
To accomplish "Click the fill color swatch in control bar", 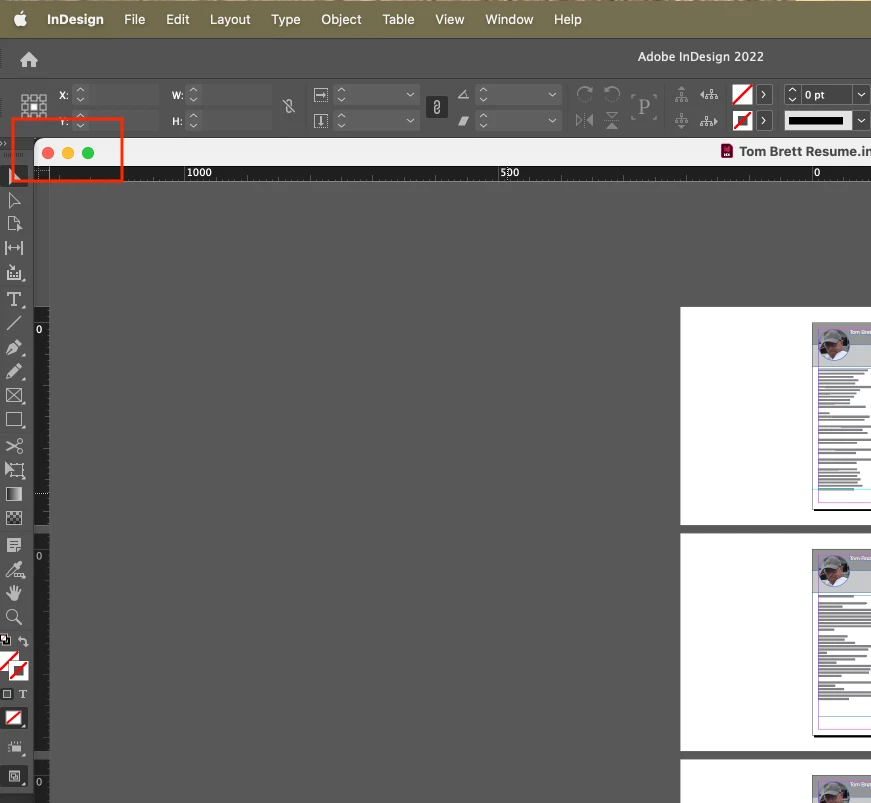I will [742, 95].
